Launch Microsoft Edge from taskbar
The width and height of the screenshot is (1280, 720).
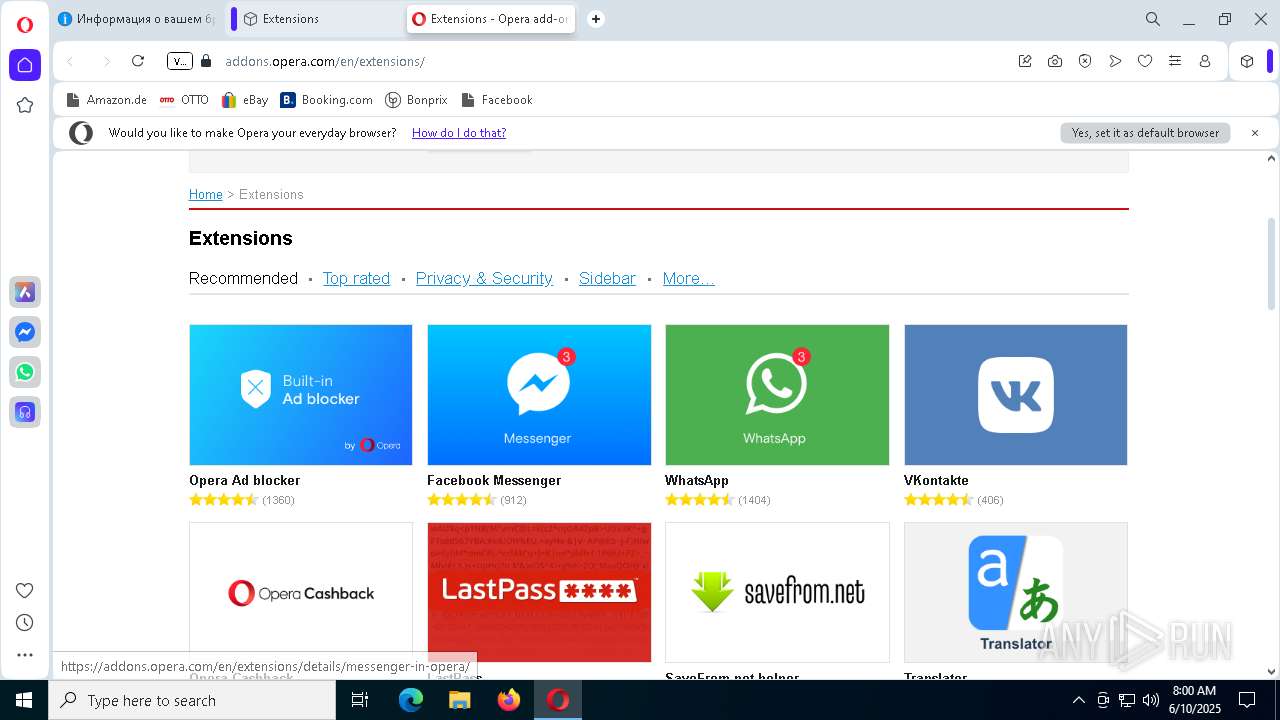coord(410,700)
